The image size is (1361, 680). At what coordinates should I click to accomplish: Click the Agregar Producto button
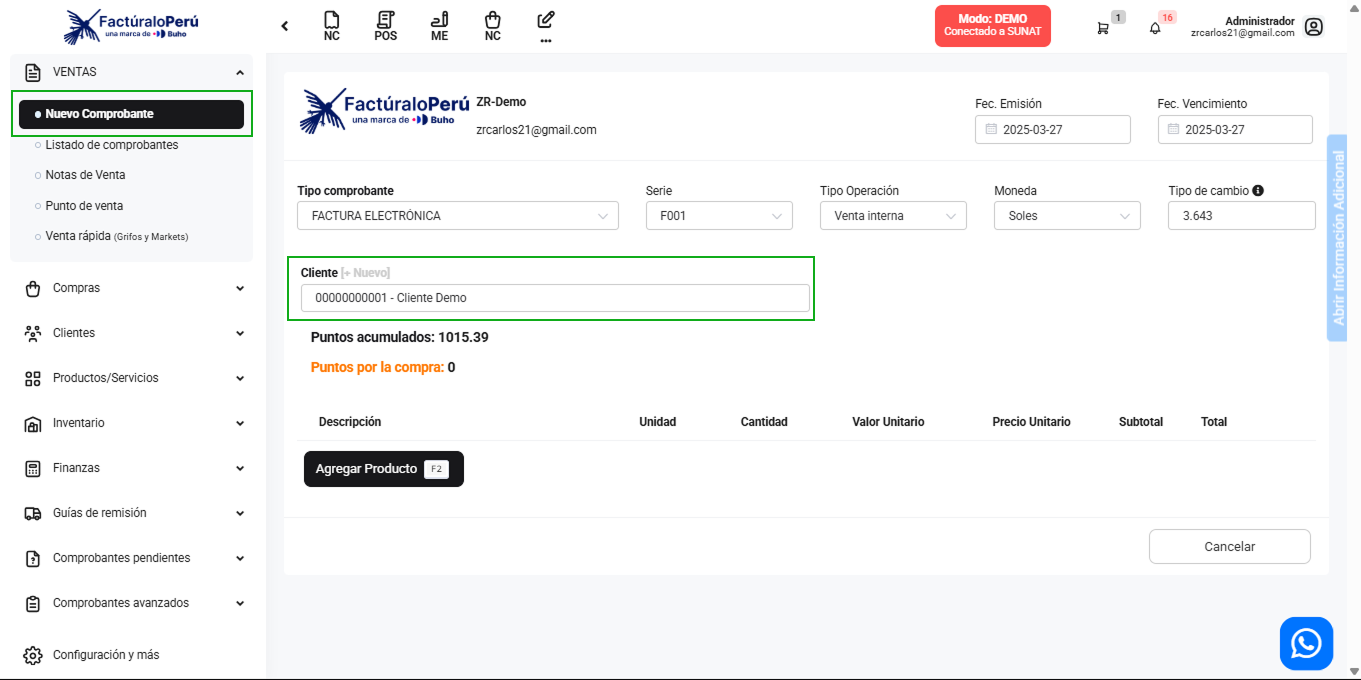[x=383, y=468]
